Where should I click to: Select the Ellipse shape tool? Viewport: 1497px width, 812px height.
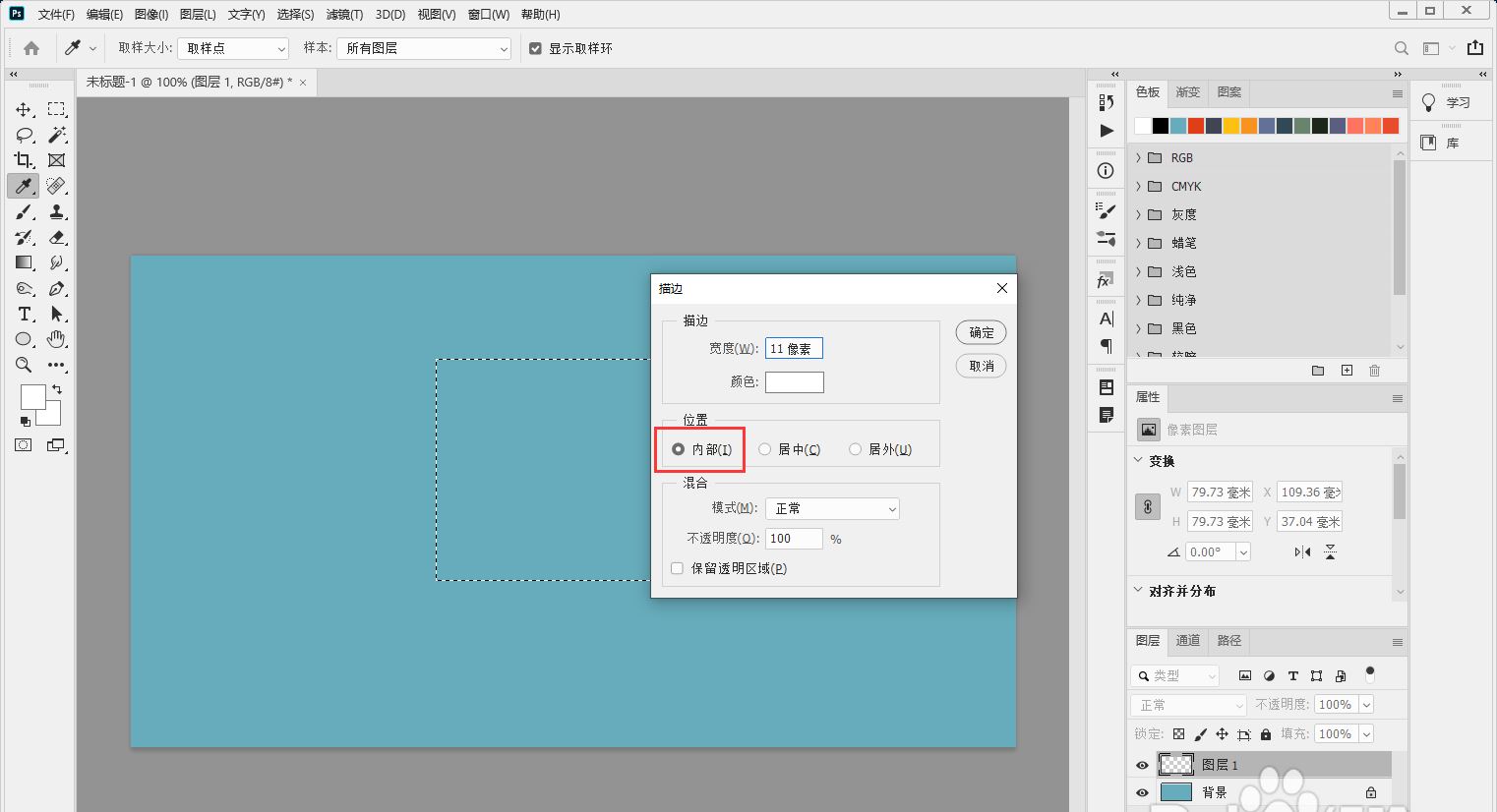(24, 339)
